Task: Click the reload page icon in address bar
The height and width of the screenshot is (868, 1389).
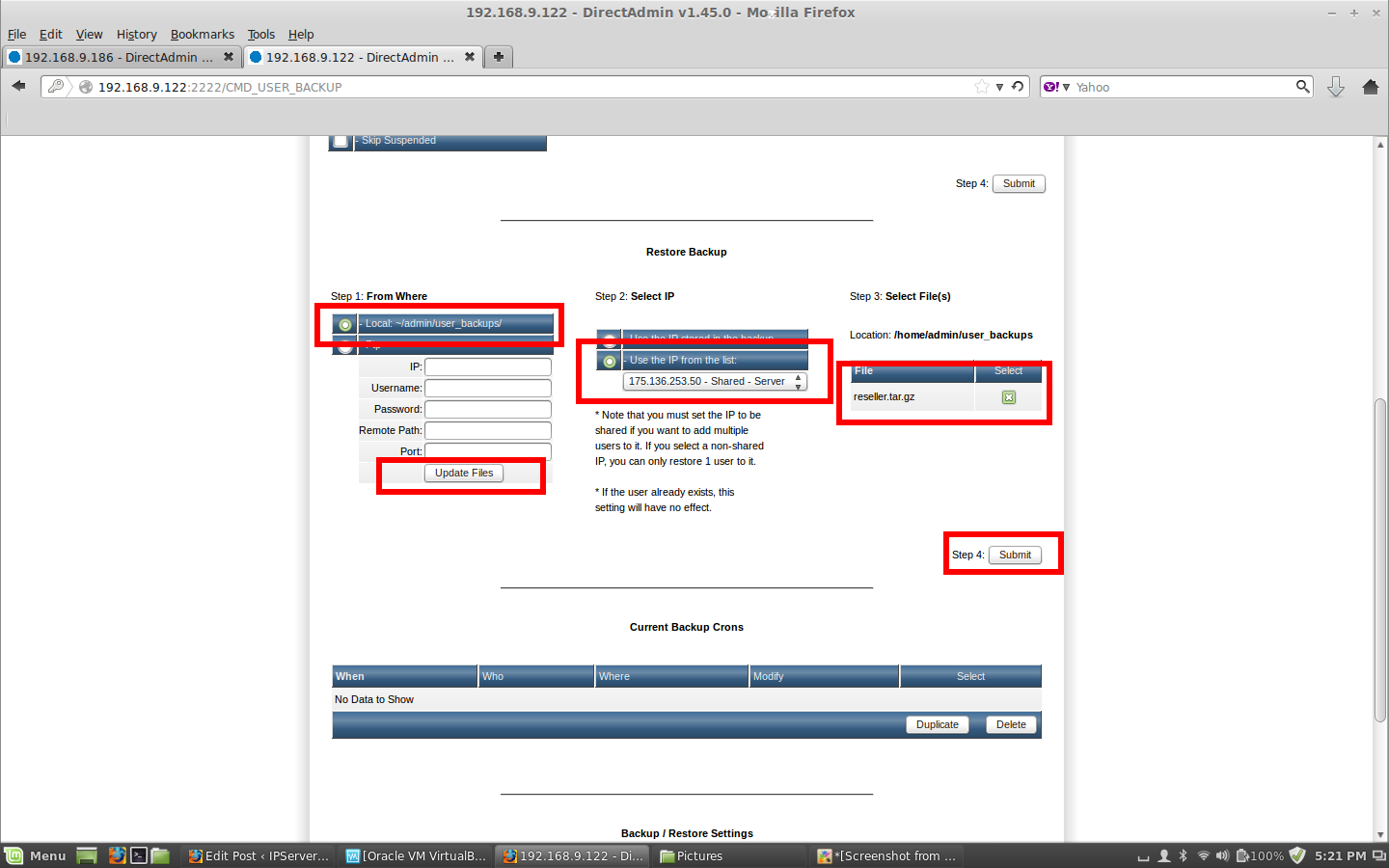Action: pos(1018,87)
